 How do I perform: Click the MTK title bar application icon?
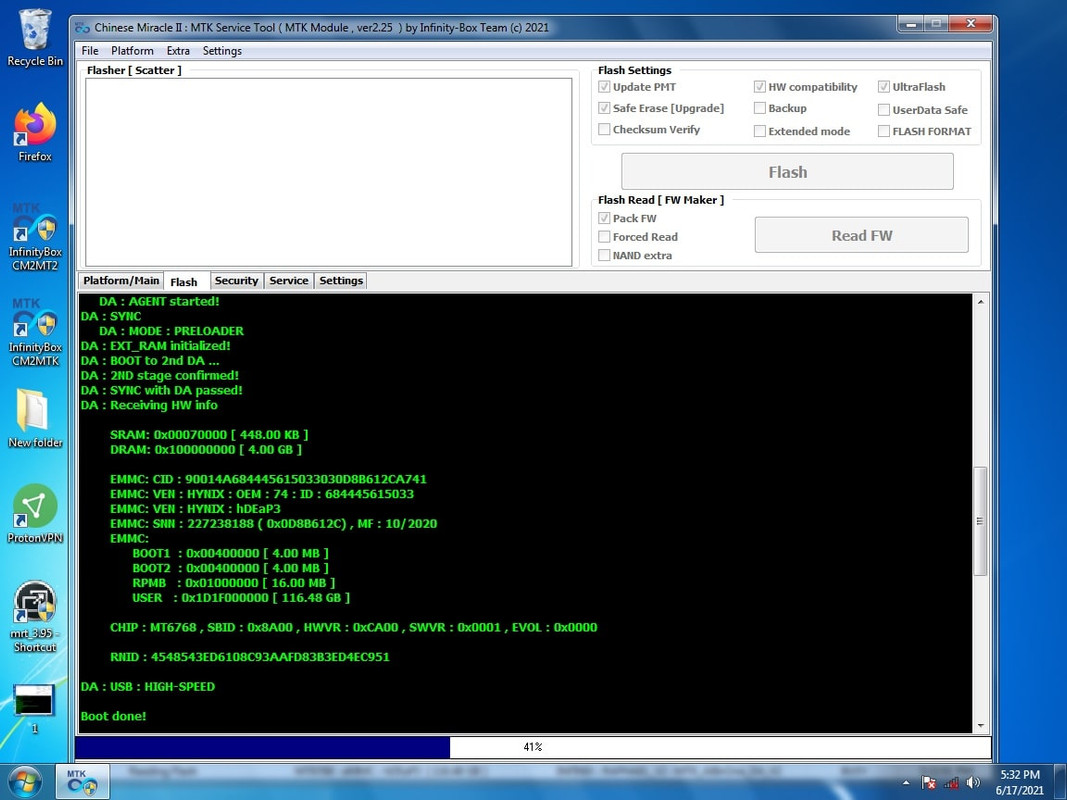click(x=82, y=28)
